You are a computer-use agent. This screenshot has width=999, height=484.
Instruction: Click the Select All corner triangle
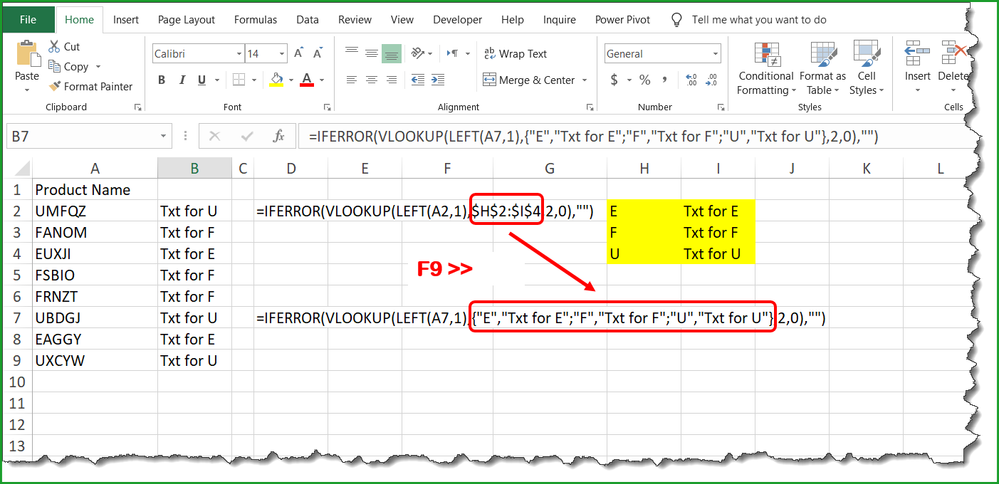(20, 169)
